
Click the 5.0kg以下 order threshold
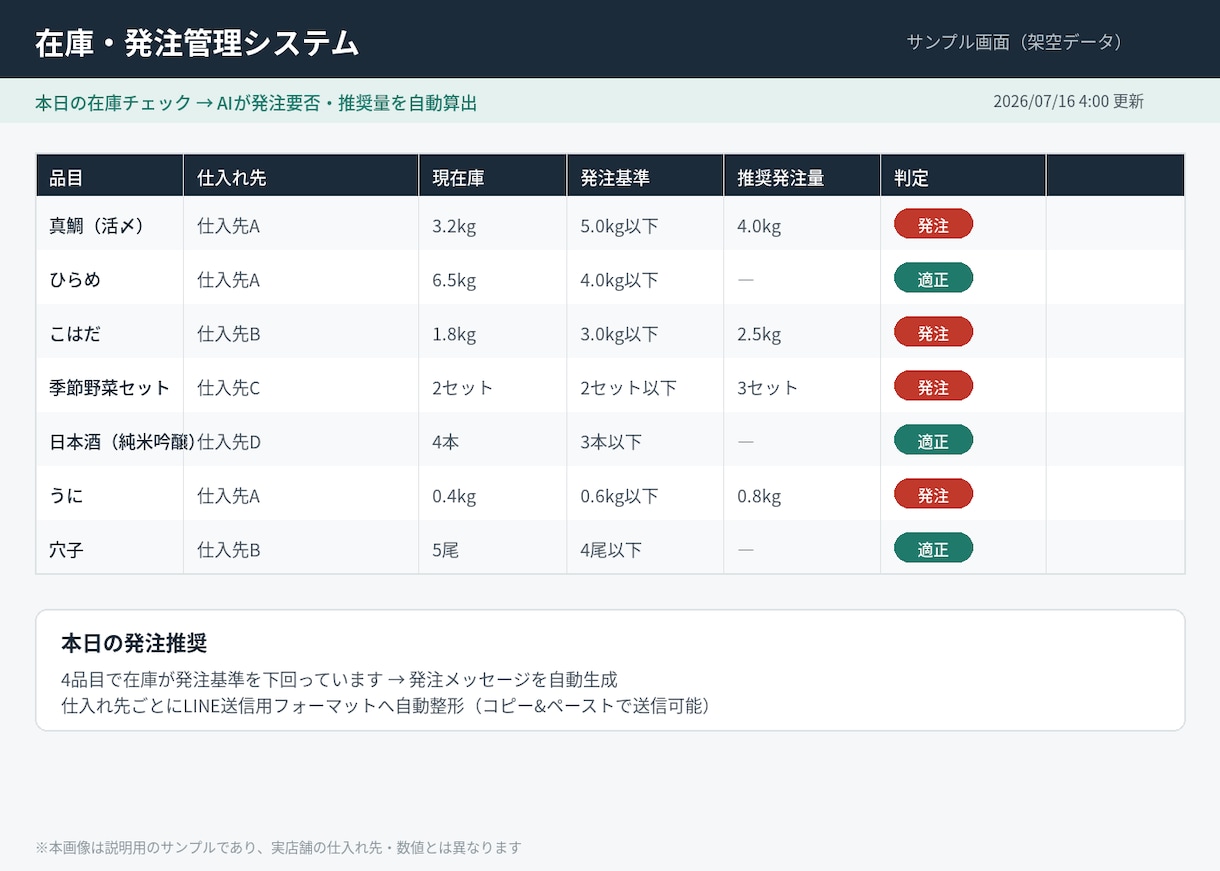tap(619, 226)
